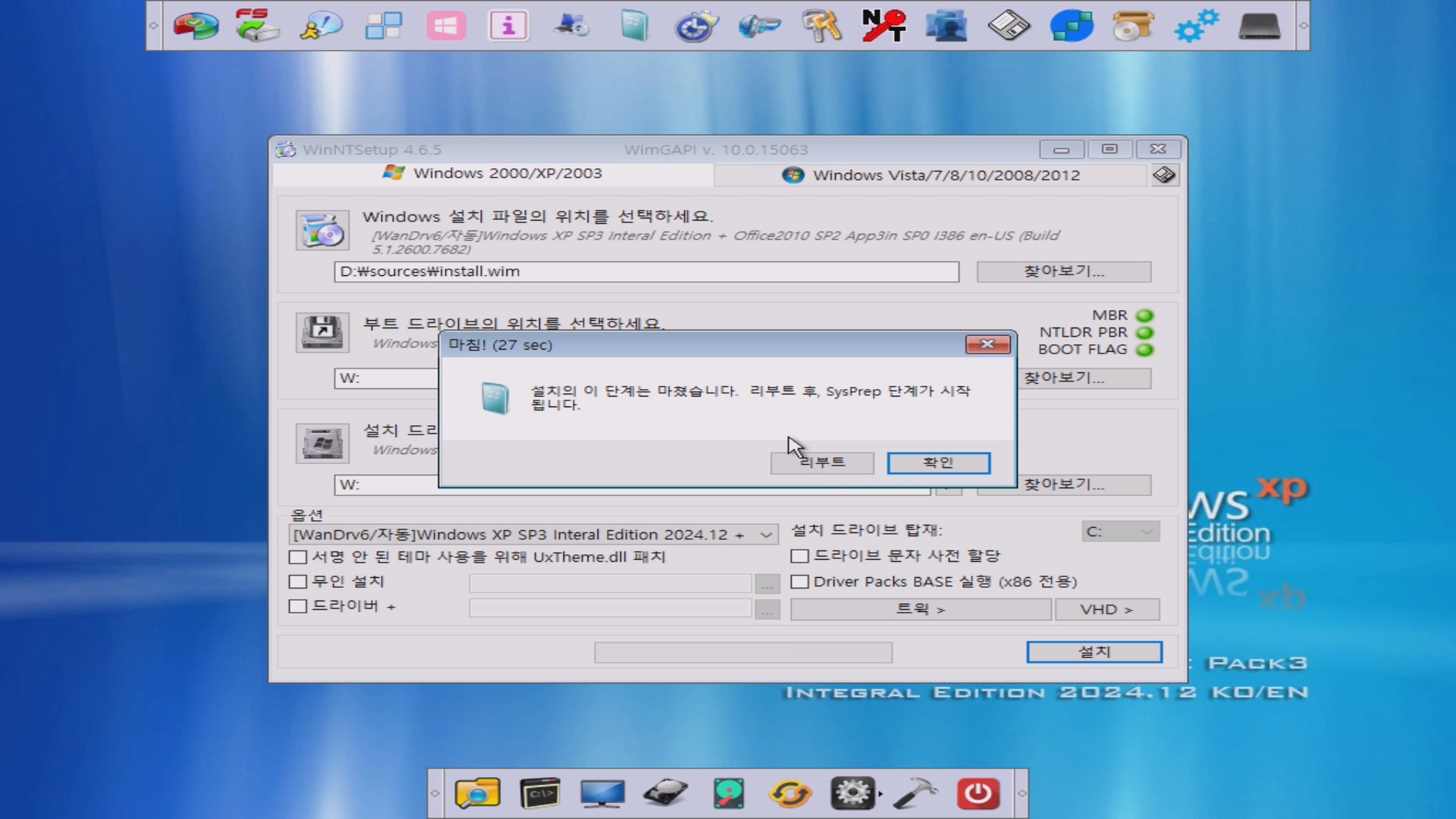The height and width of the screenshot is (819, 1456).
Task: Open the purple info icon in top dock
Action: point(508,26)
